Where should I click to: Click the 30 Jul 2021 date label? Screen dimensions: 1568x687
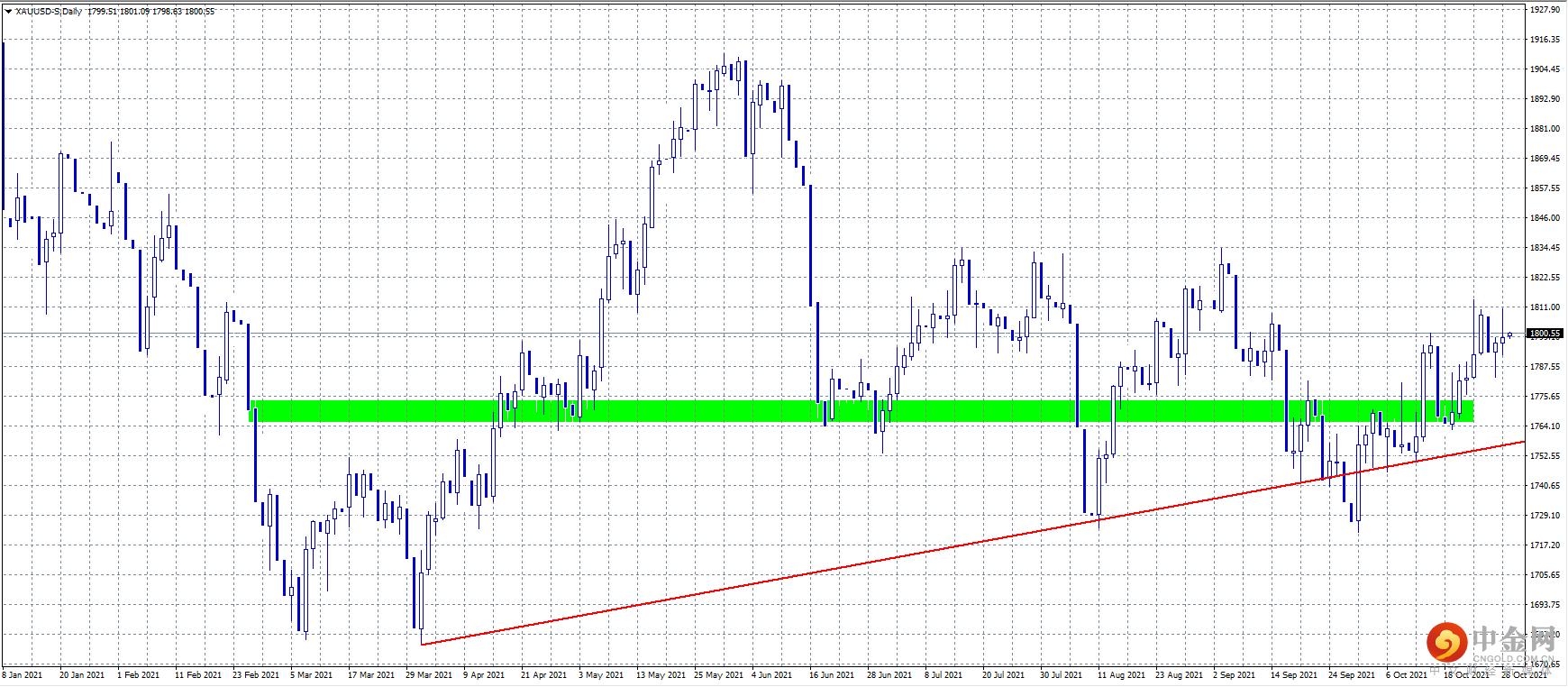click(x=1062, y=675)
